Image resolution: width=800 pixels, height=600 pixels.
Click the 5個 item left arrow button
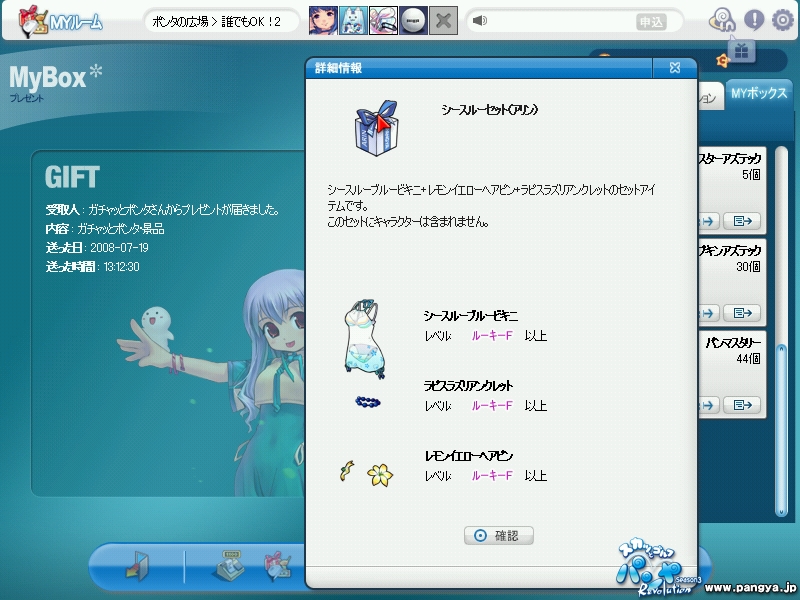pos(708,221)
